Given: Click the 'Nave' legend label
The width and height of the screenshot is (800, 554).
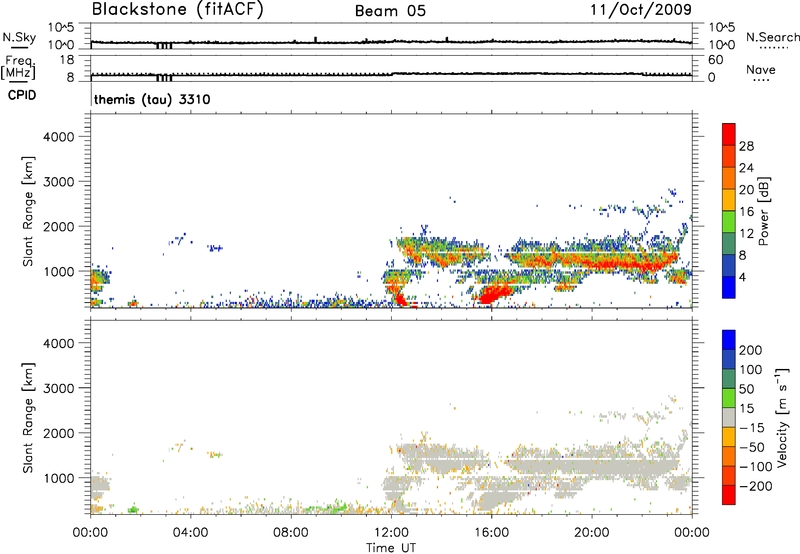Looking at the screenshot, I should coord(761,70).
